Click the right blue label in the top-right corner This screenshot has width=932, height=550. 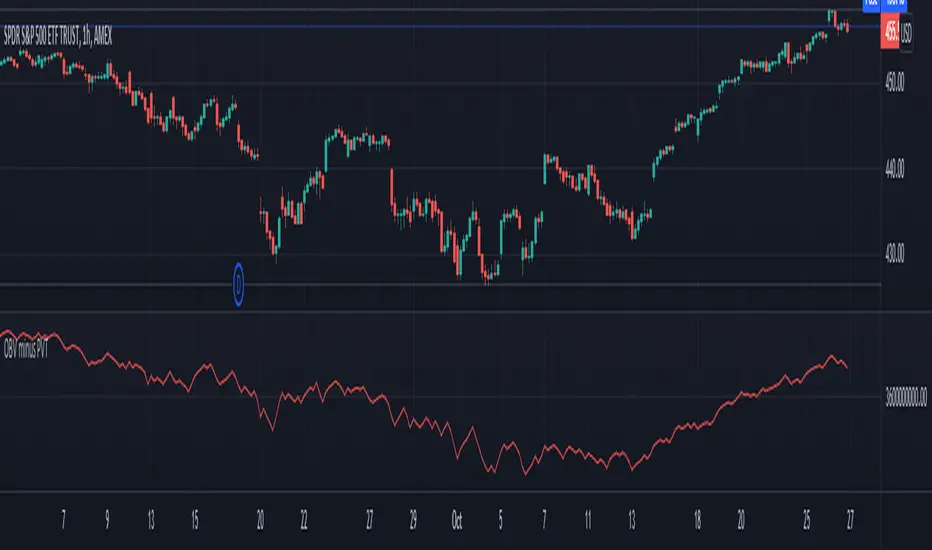pyautogui.click(x=894, y=5)
